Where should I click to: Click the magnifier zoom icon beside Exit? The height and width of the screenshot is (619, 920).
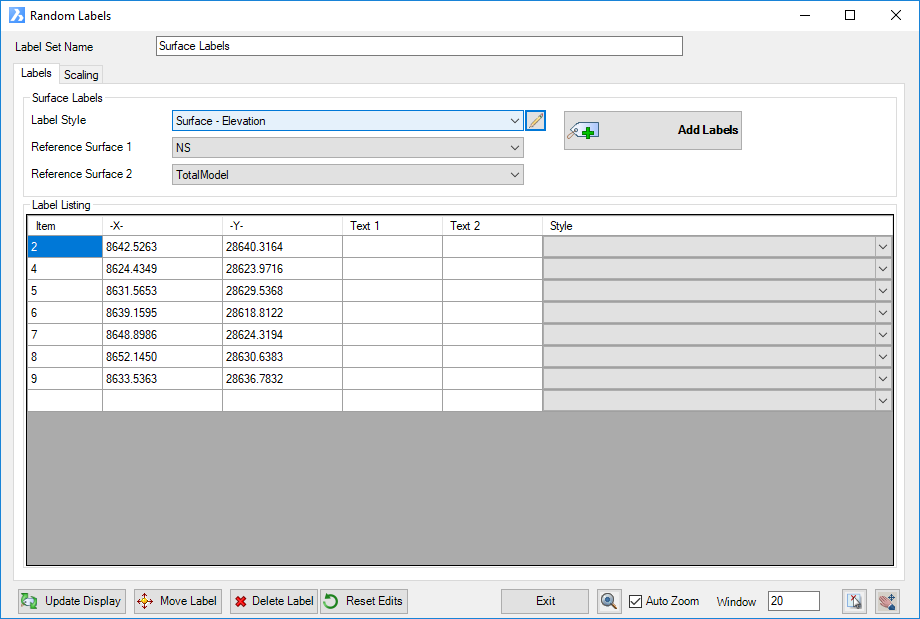(609, 601)
